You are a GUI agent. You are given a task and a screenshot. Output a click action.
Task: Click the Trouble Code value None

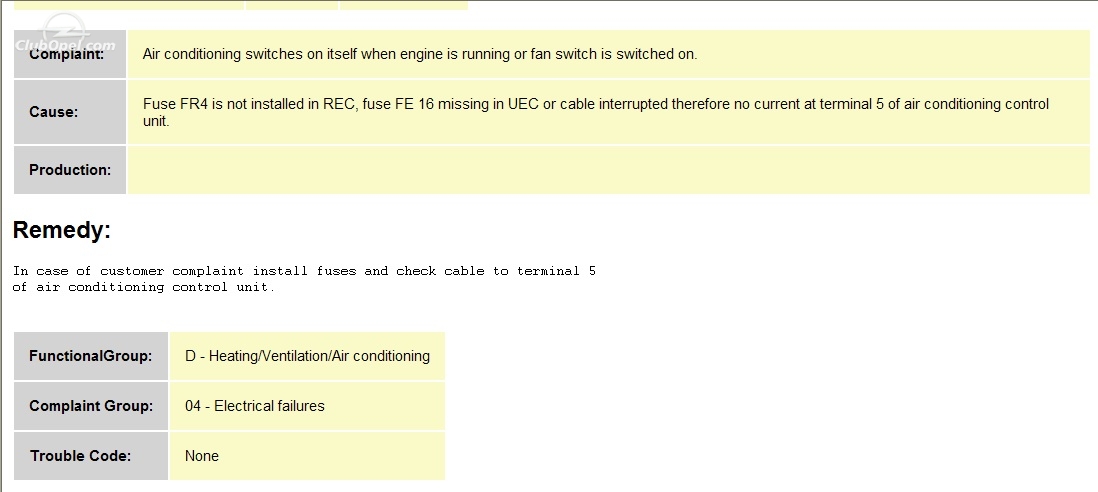[202, 456]
